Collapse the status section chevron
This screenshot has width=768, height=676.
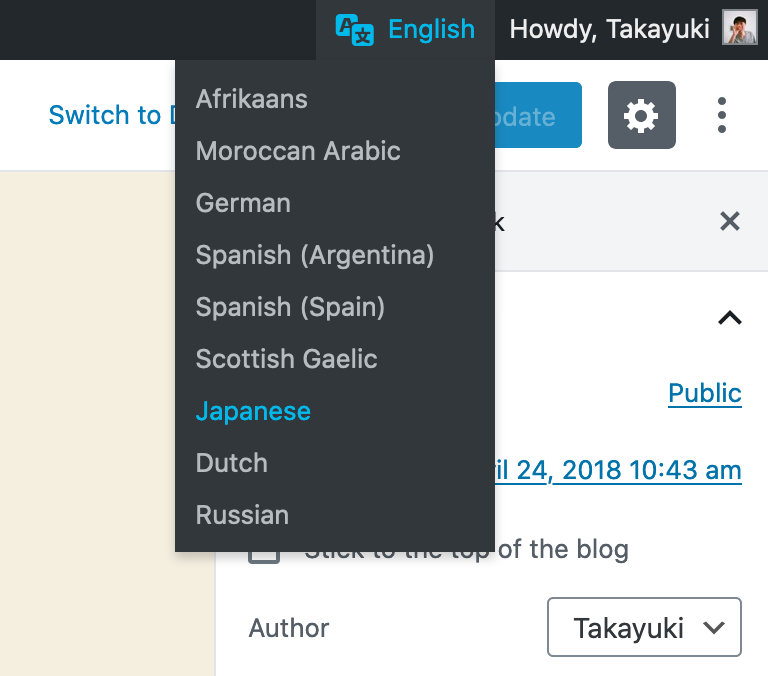pyautogui.click(x=730, y=318)
